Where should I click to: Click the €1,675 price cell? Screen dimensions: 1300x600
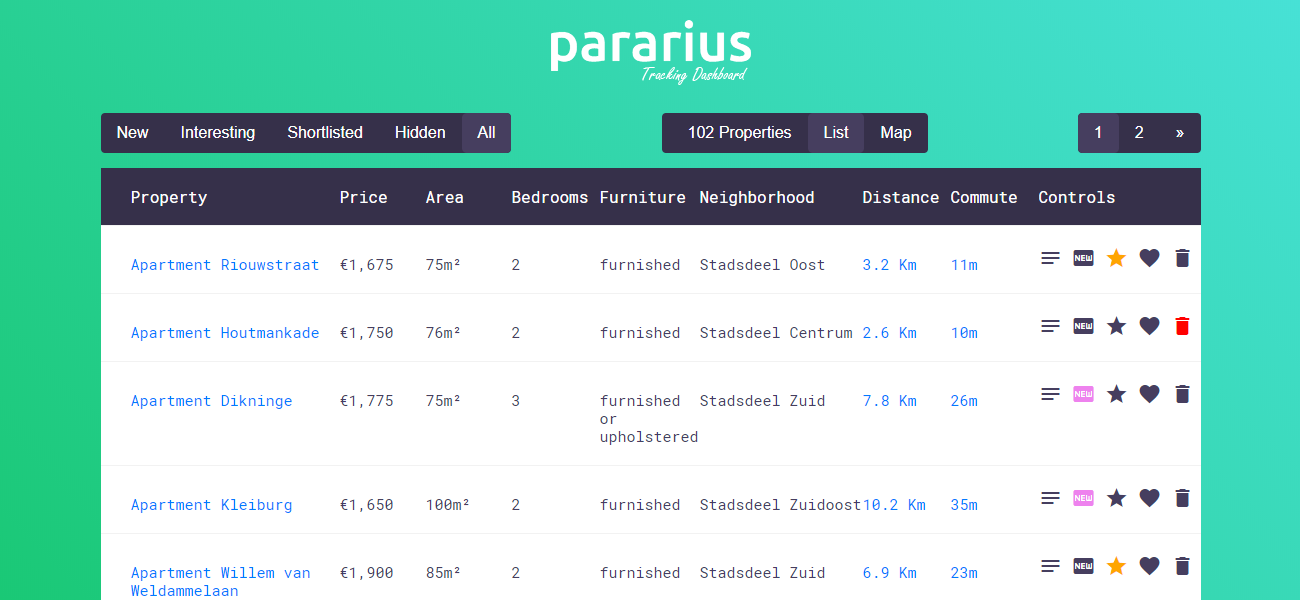[x=367, y=265]
